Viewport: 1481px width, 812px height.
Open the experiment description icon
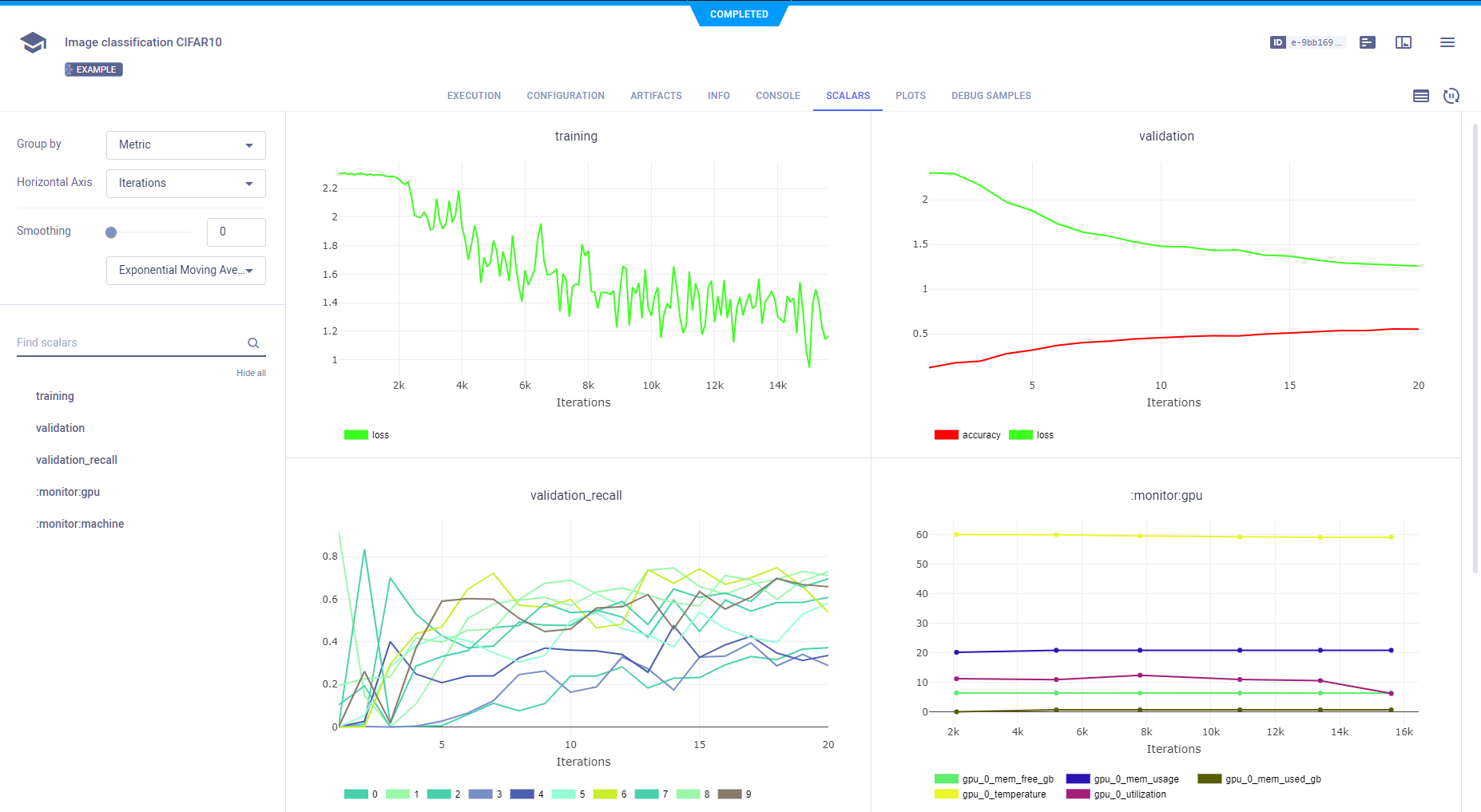(1368, 42)
